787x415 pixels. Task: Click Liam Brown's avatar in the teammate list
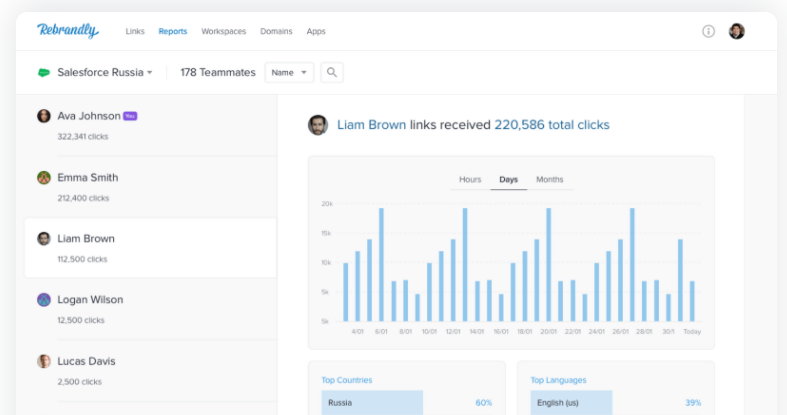tap(44, 238)
